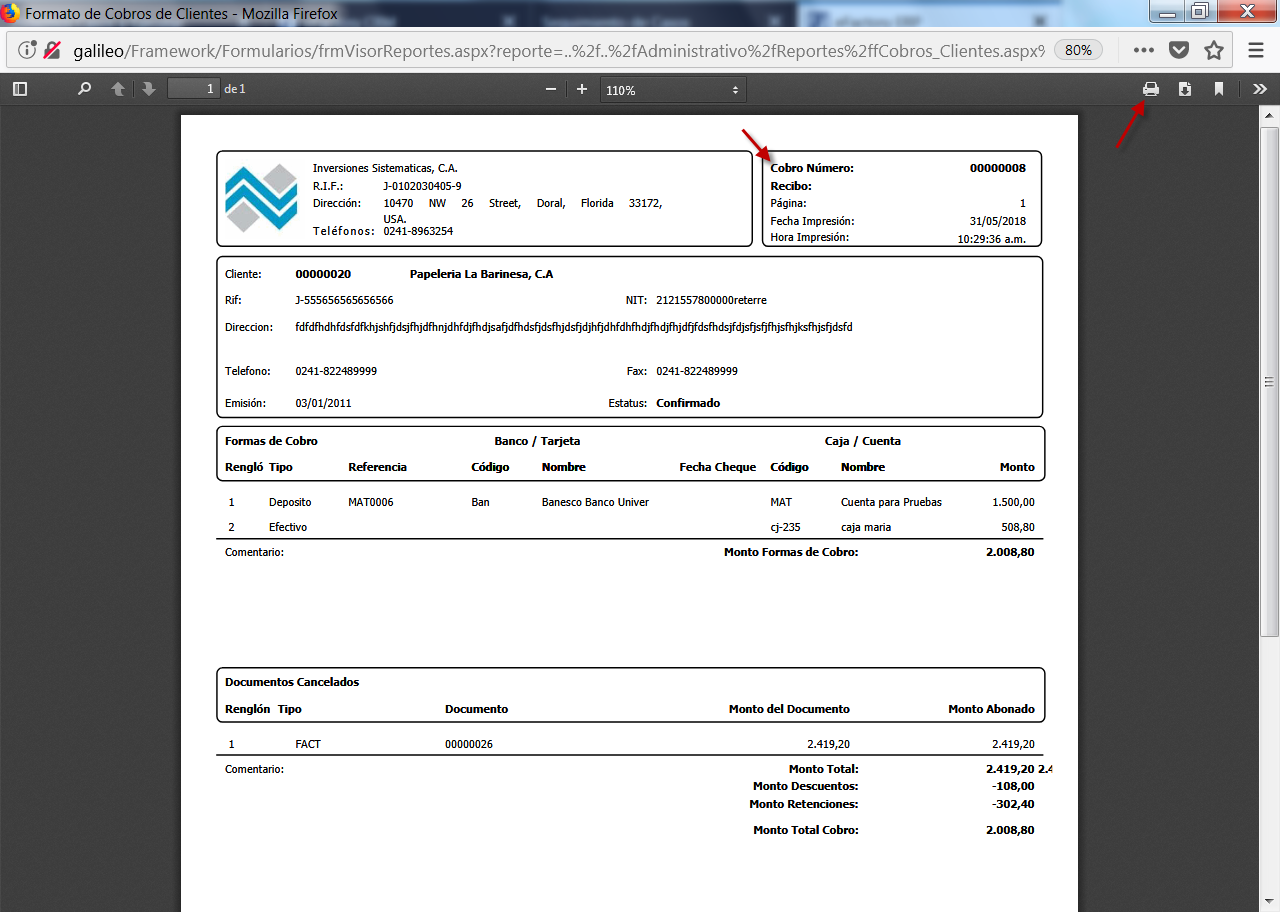
Task: Open page actions three-dot menu
Action: click(x=1144, y=50)
